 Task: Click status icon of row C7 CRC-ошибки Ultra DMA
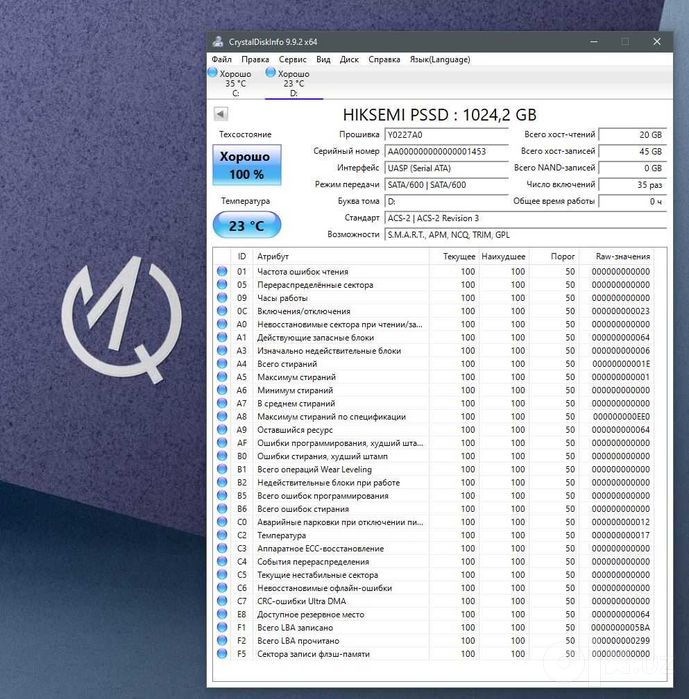tap(222, 600)
